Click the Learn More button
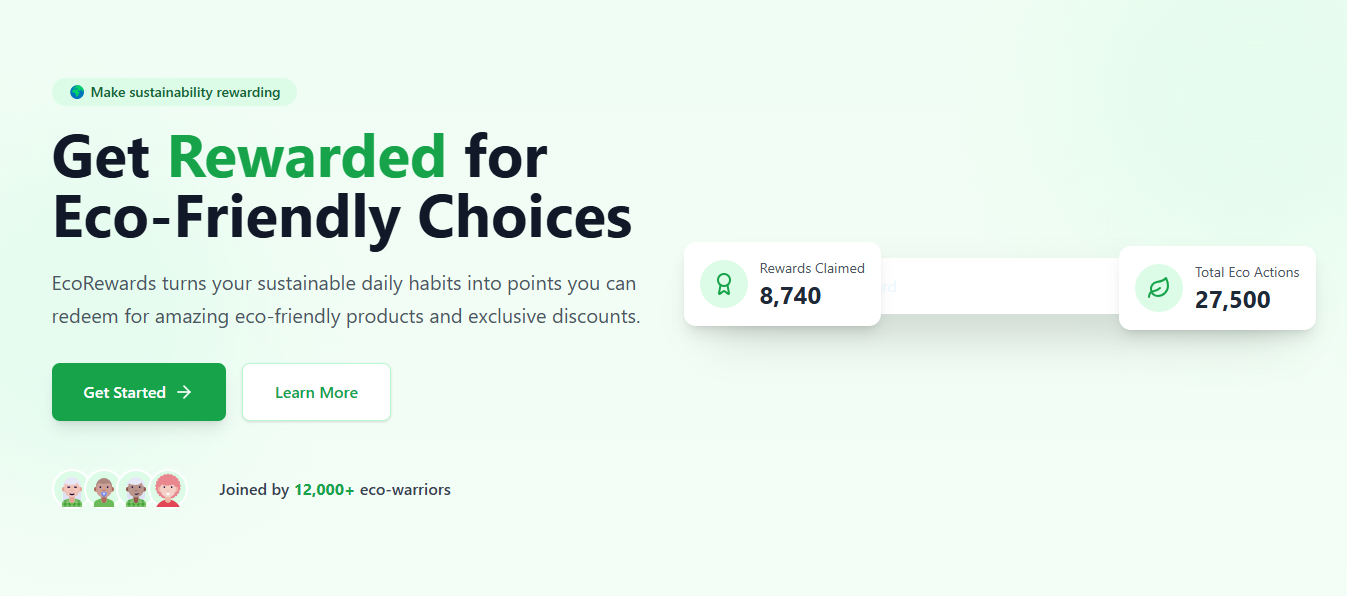This screenshot has width=1347, height=596. (316, 392)
